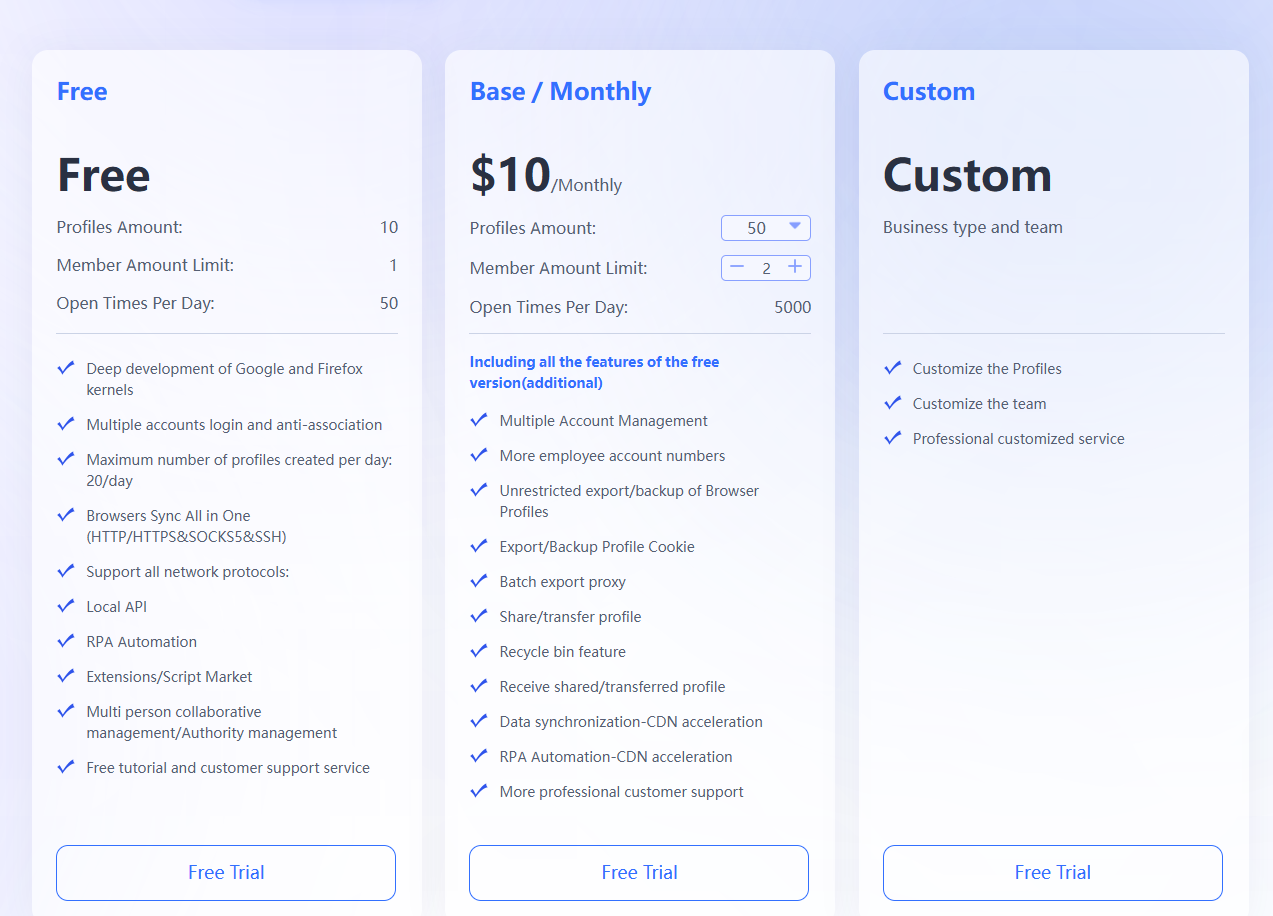Click the checkmark beside Customize the team
This screenshot has width=1273, height=916.
[x=892, y=402]
